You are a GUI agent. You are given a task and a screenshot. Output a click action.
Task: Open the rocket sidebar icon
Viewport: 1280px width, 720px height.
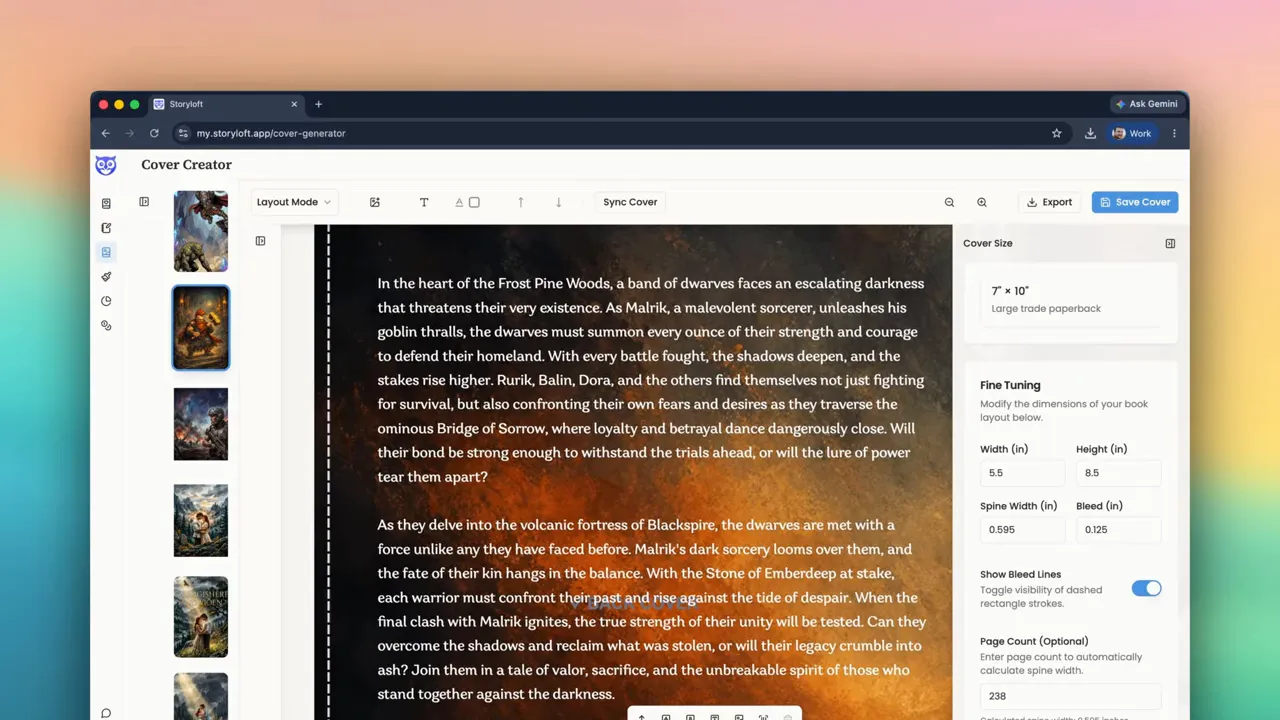click(x=106, y=277)
